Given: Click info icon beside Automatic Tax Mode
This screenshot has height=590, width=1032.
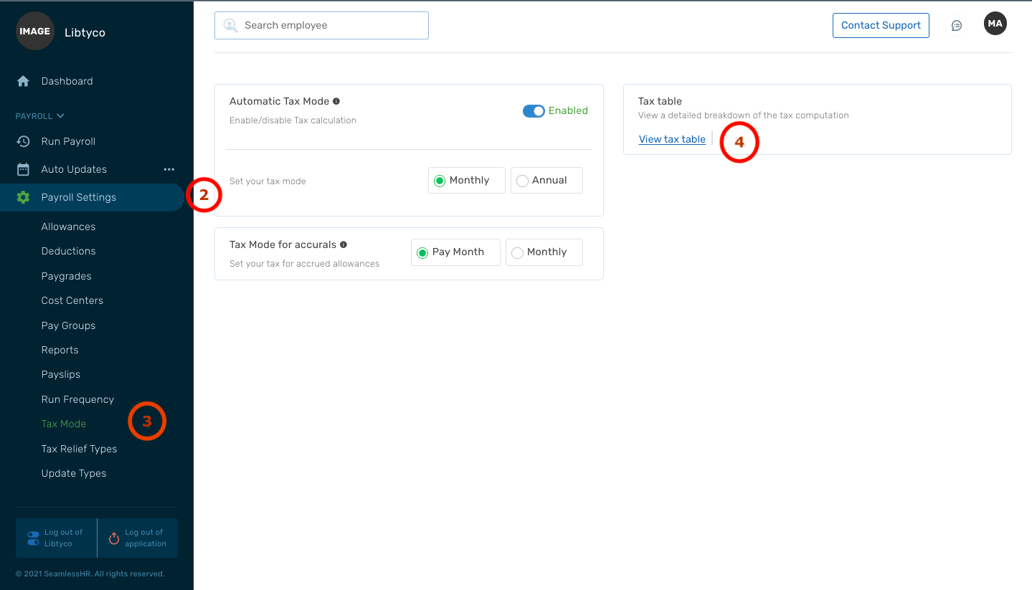Looking at the screenshot, I should [x=336, y=101].
